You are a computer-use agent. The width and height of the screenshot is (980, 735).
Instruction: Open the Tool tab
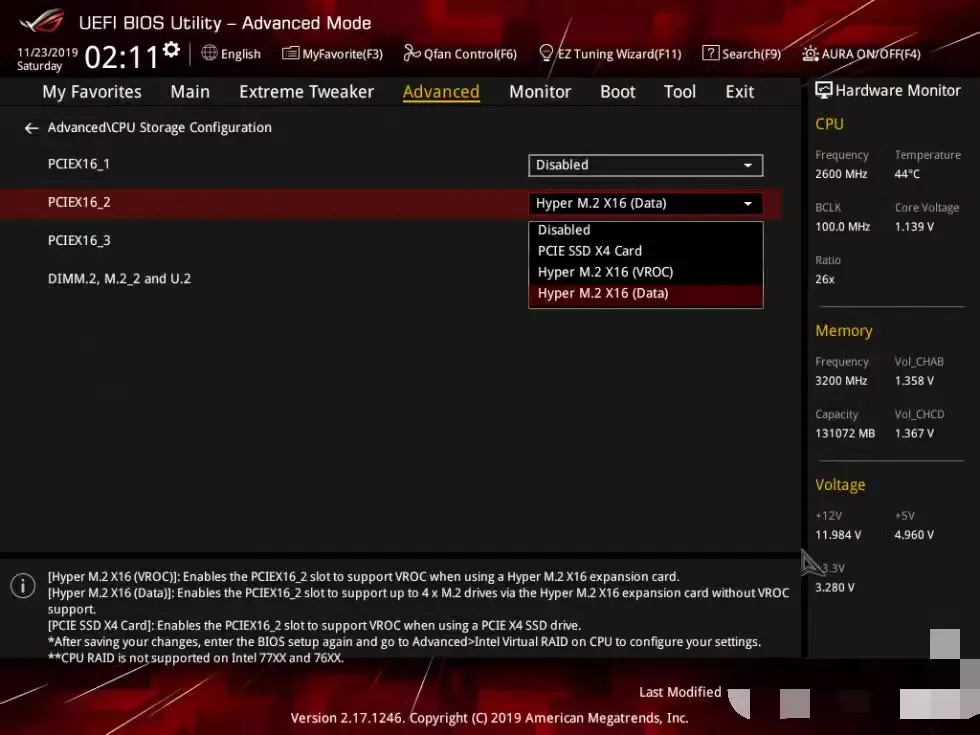pos(679,92)
